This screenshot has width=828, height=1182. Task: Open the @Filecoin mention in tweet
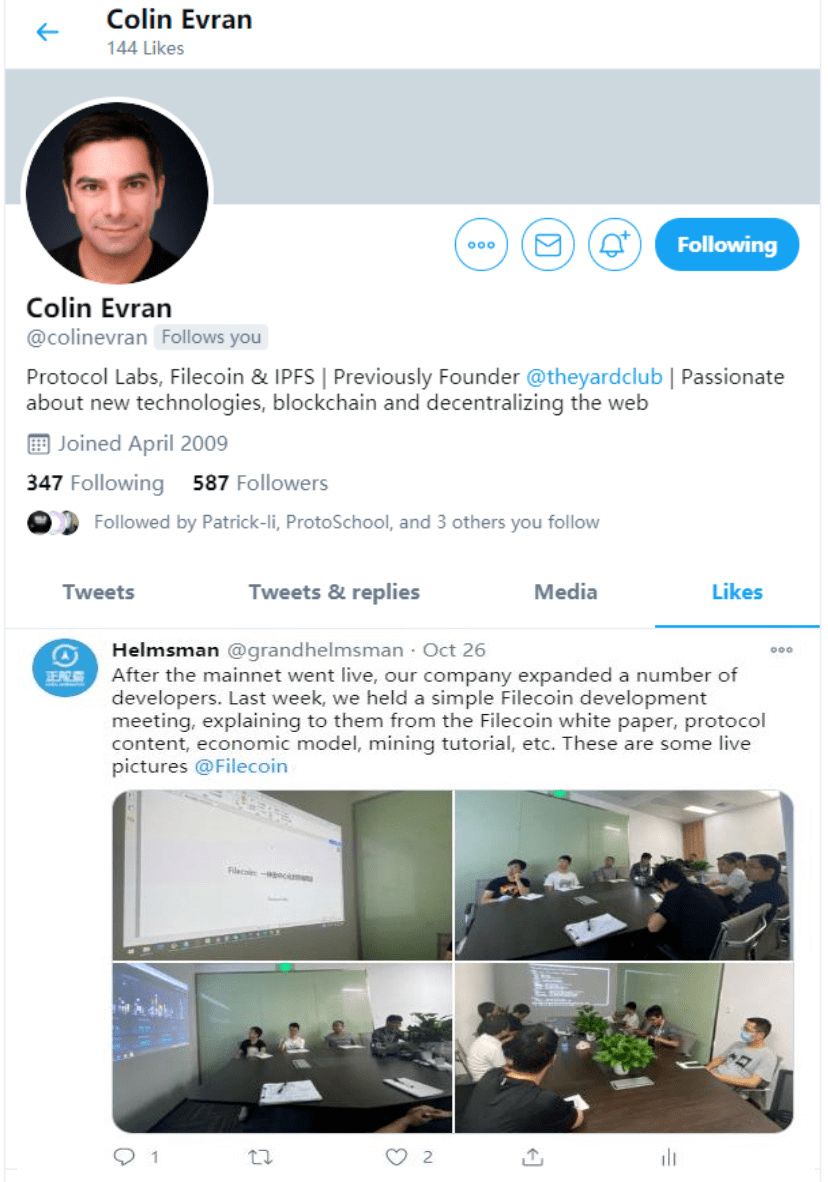[241, 766]
